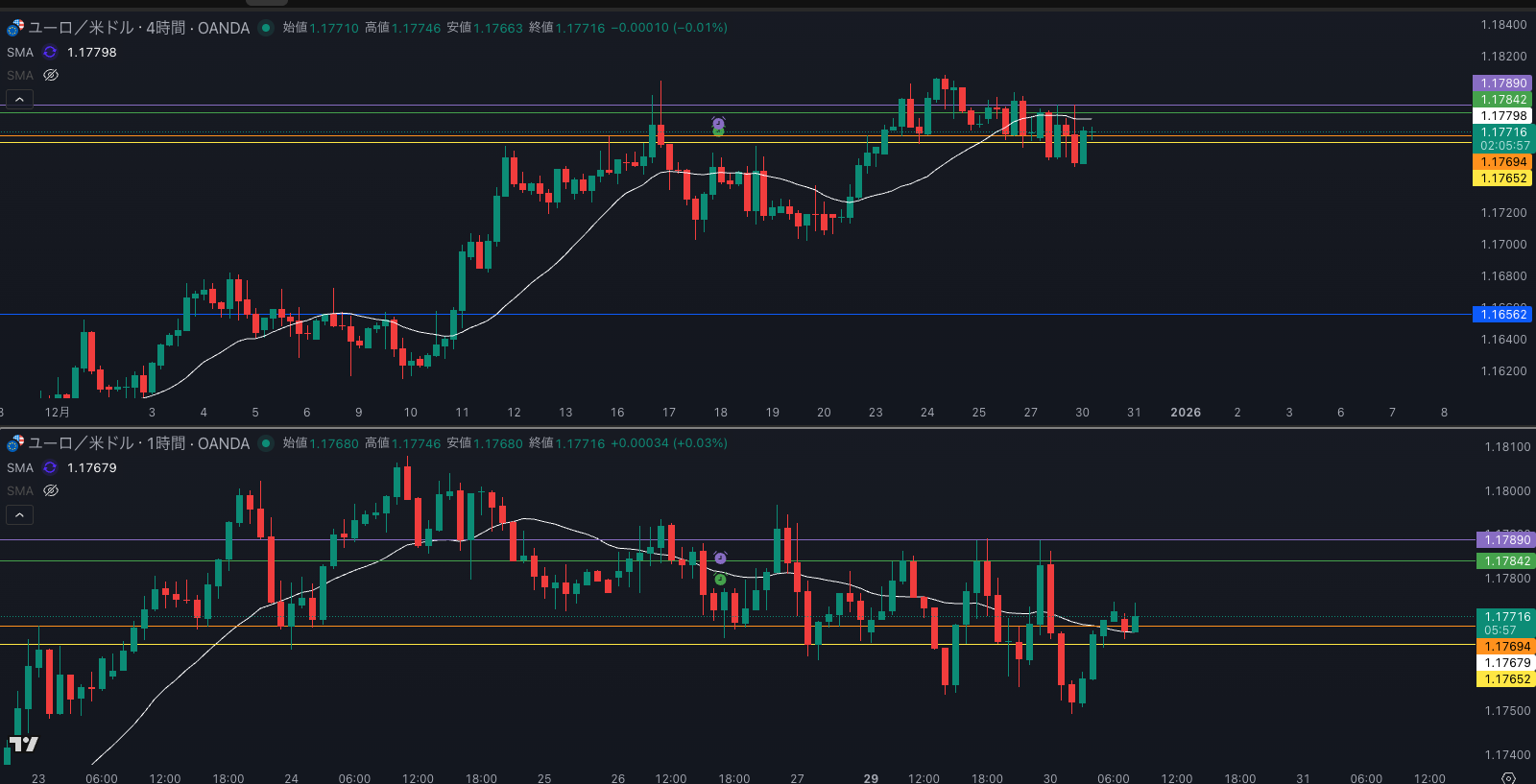
Task: Show the hidden SMA on the 1-hour chart
Action: tap(51, 490)
